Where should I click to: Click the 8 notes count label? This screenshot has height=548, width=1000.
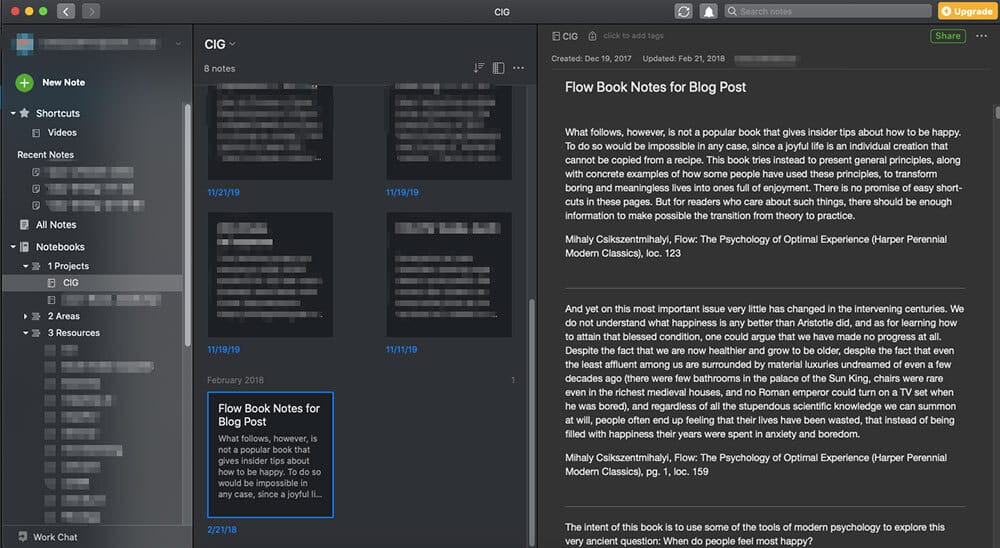click(219, 68)
